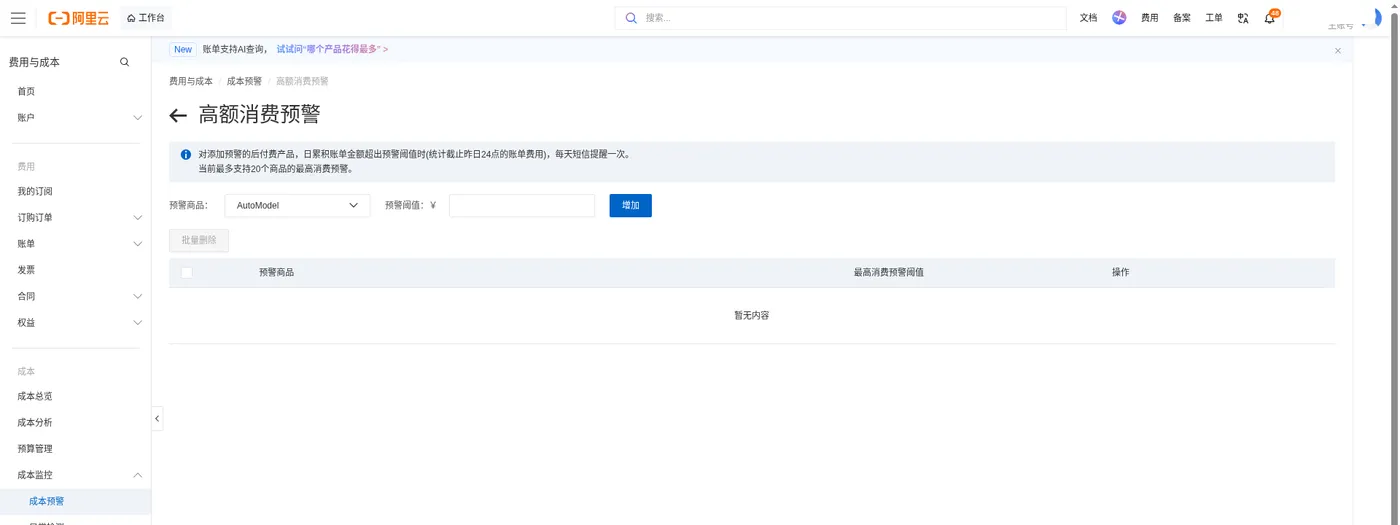The height and width of the screenshot is (525, 1400).
Task: Click the sidebar search magnifier icon
Action: 125,62
